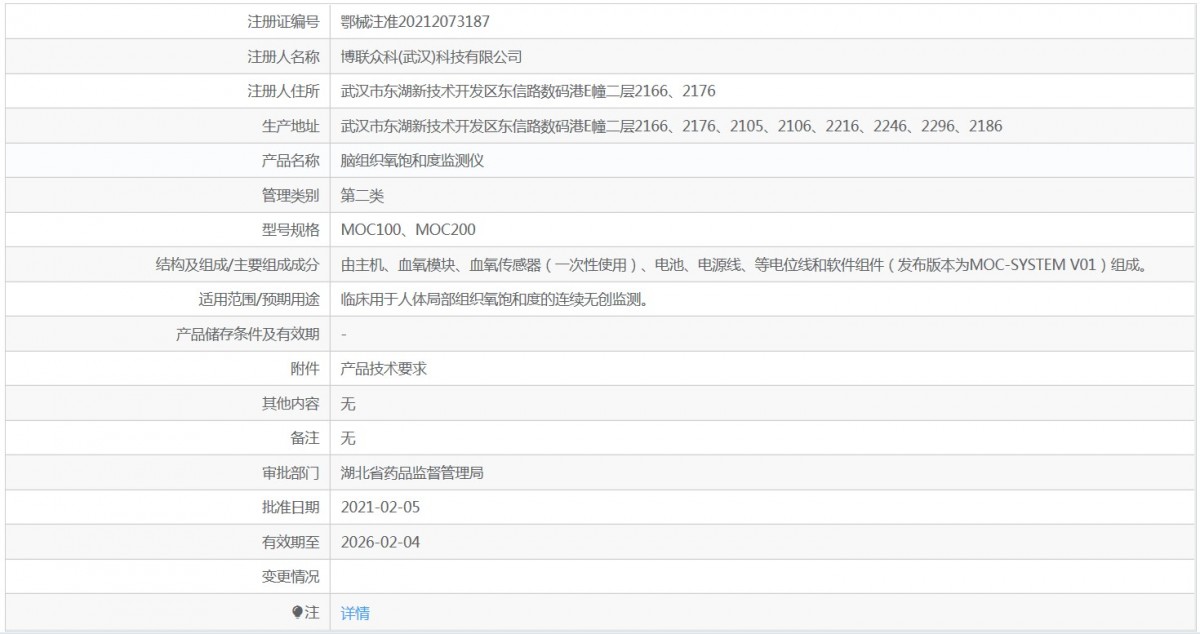Viewport: 1200px width, 634px height.
Task: Select approving department 湖北省药品监督管理局
Action: tap(412, 473)
